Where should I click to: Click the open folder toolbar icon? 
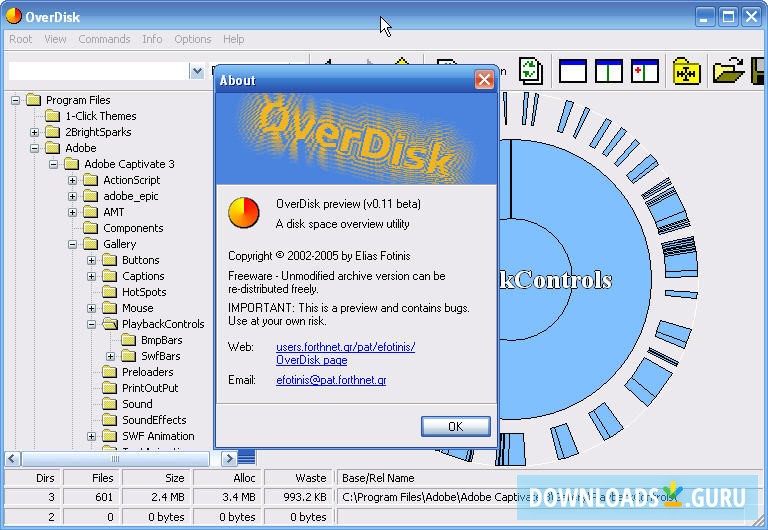(x=728, y=72)
